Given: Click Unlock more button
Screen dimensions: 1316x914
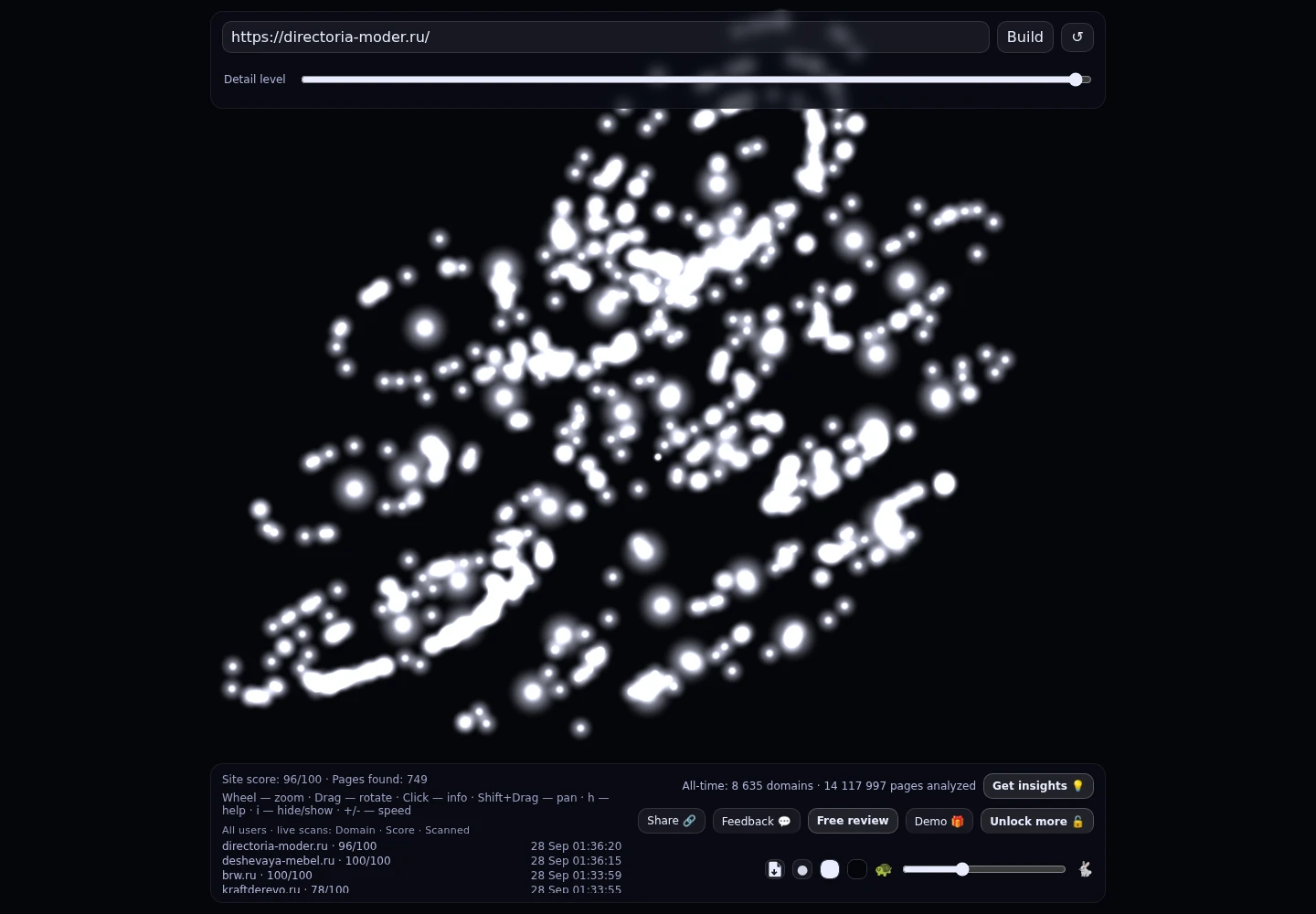Looking at the screenshot, I should [1036, 821].
